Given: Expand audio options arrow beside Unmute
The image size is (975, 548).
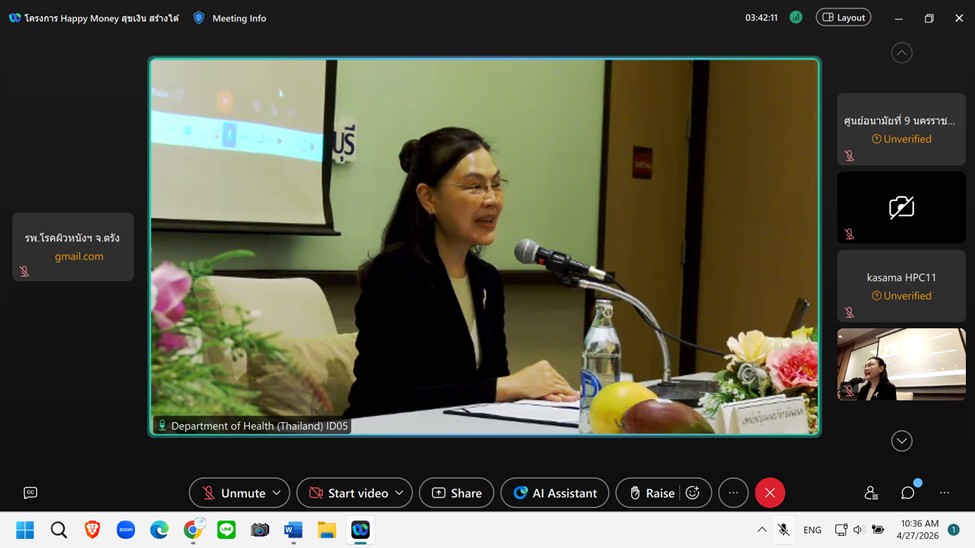Looking at the screenshot, I should click(x=276, y=493).
